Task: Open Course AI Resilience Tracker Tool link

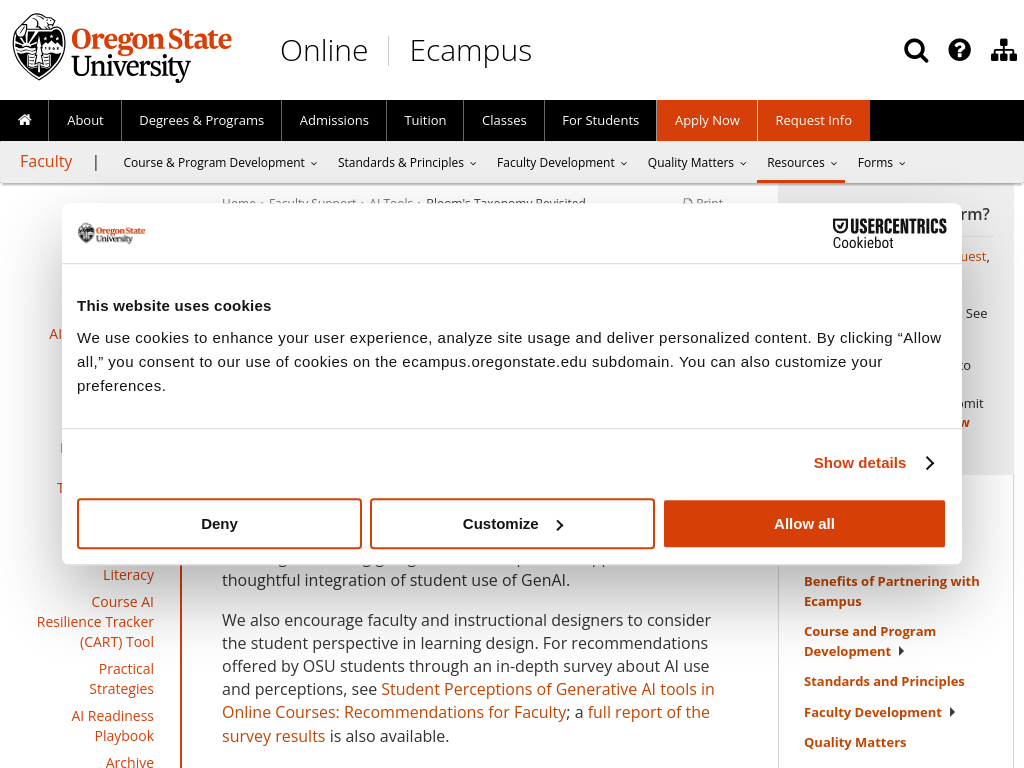Action: pos(95,622)
